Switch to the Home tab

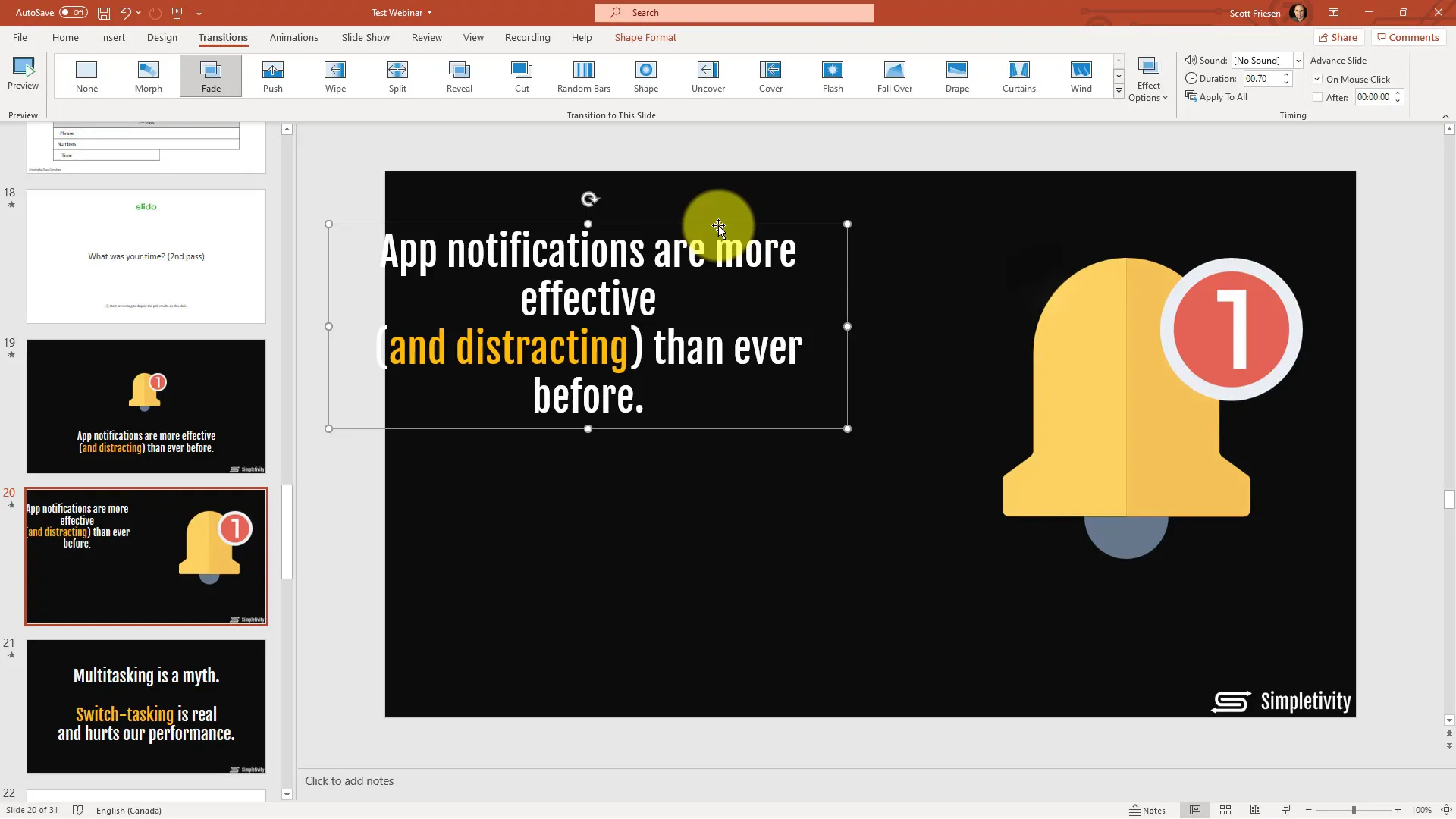click(x=65, y=37)
